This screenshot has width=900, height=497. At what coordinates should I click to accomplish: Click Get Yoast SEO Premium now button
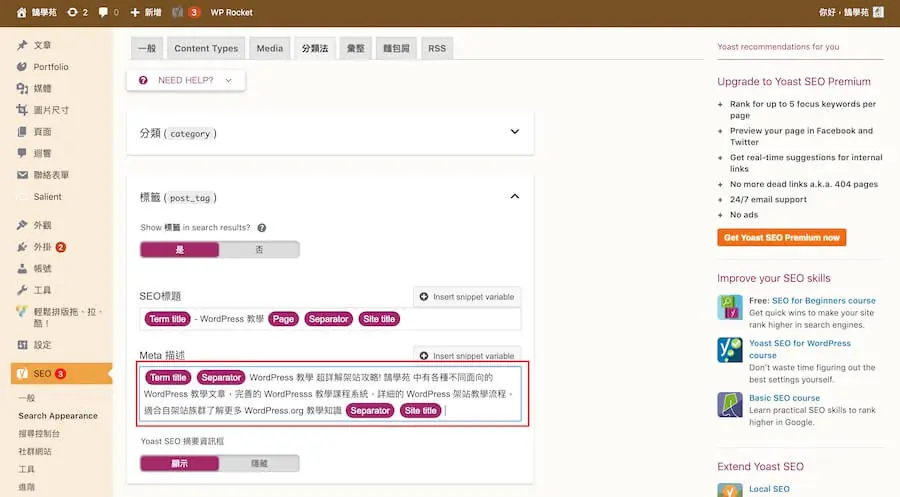(x=781, y=237)
